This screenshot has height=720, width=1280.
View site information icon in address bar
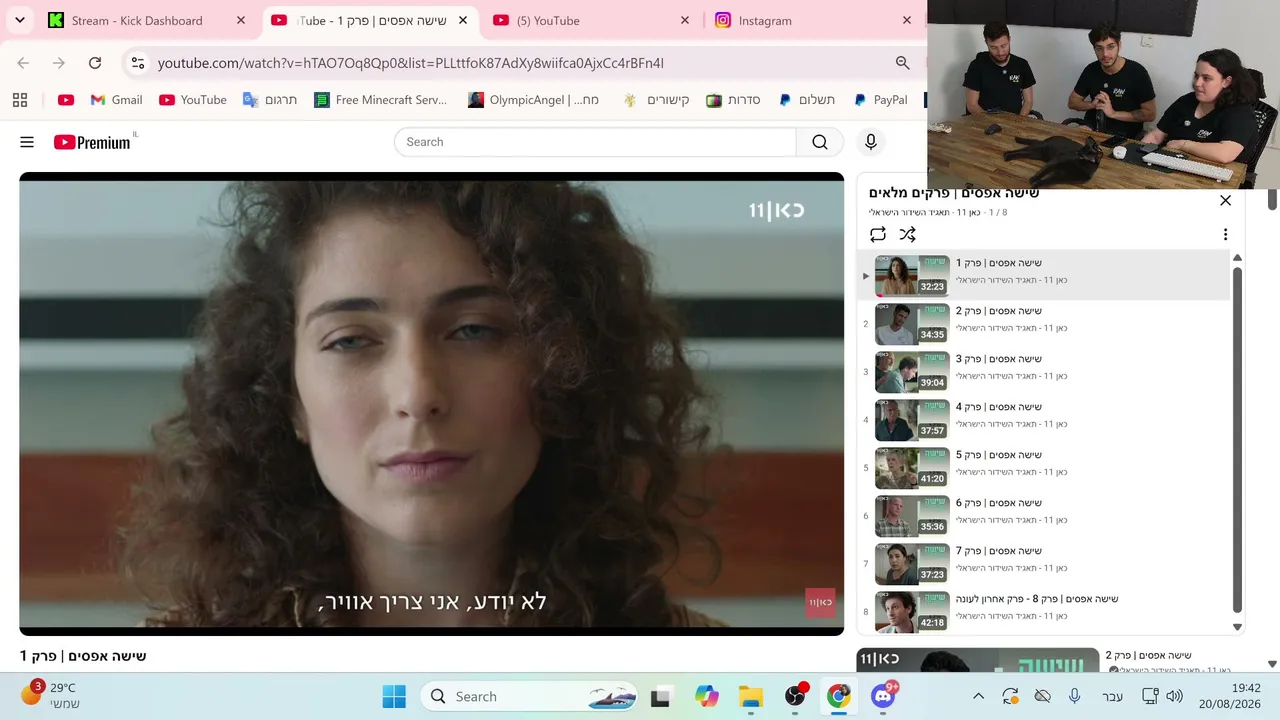tap(138, 63)
